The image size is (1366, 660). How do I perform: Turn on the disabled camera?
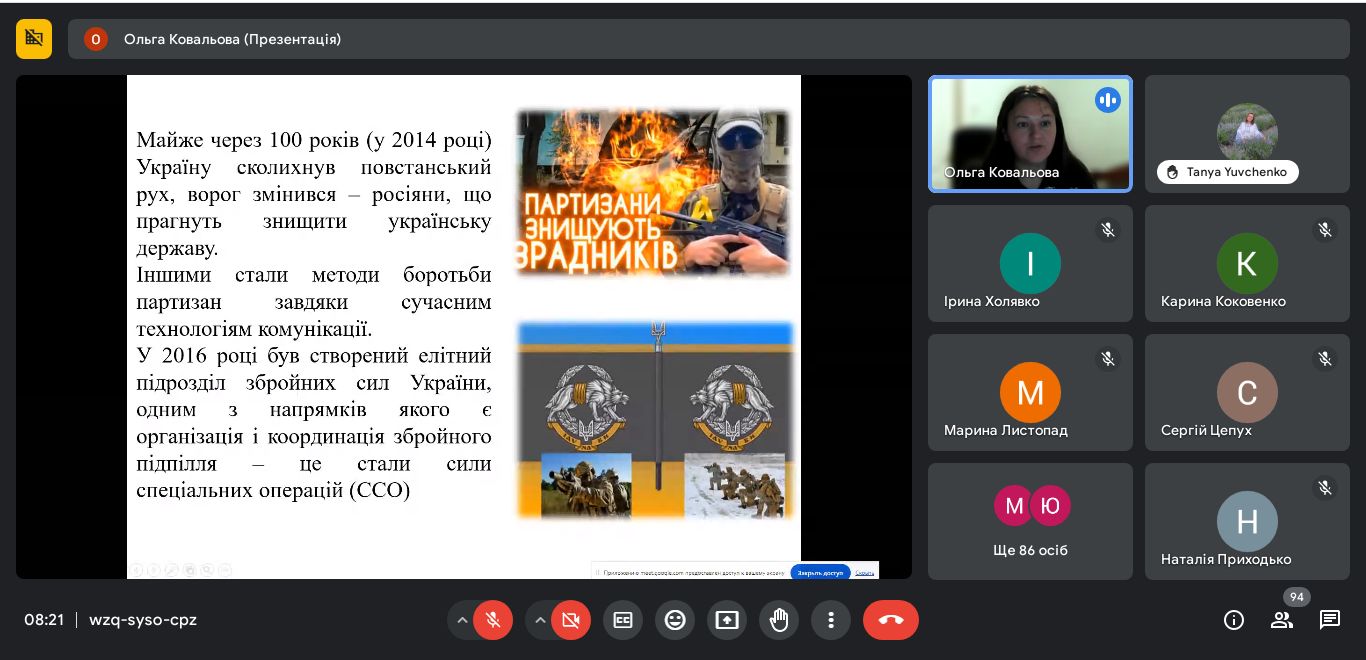[x=571, y=620]
